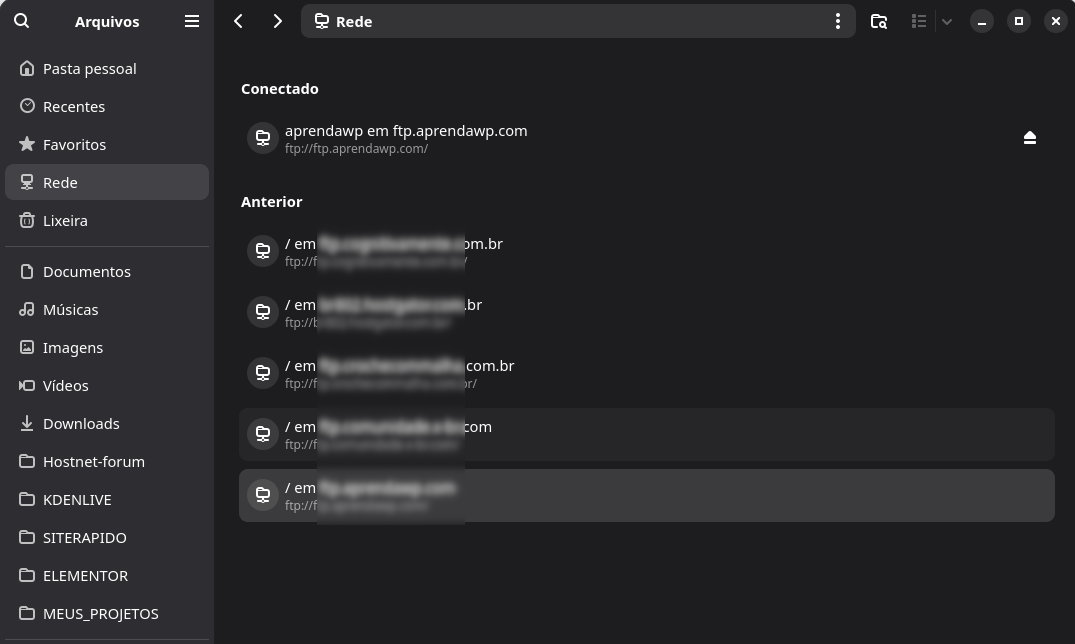The width and height of the screenshot is (1075, 644).
Task: Open Favoritos from the sidebar
Action: [x=74, y=145]
